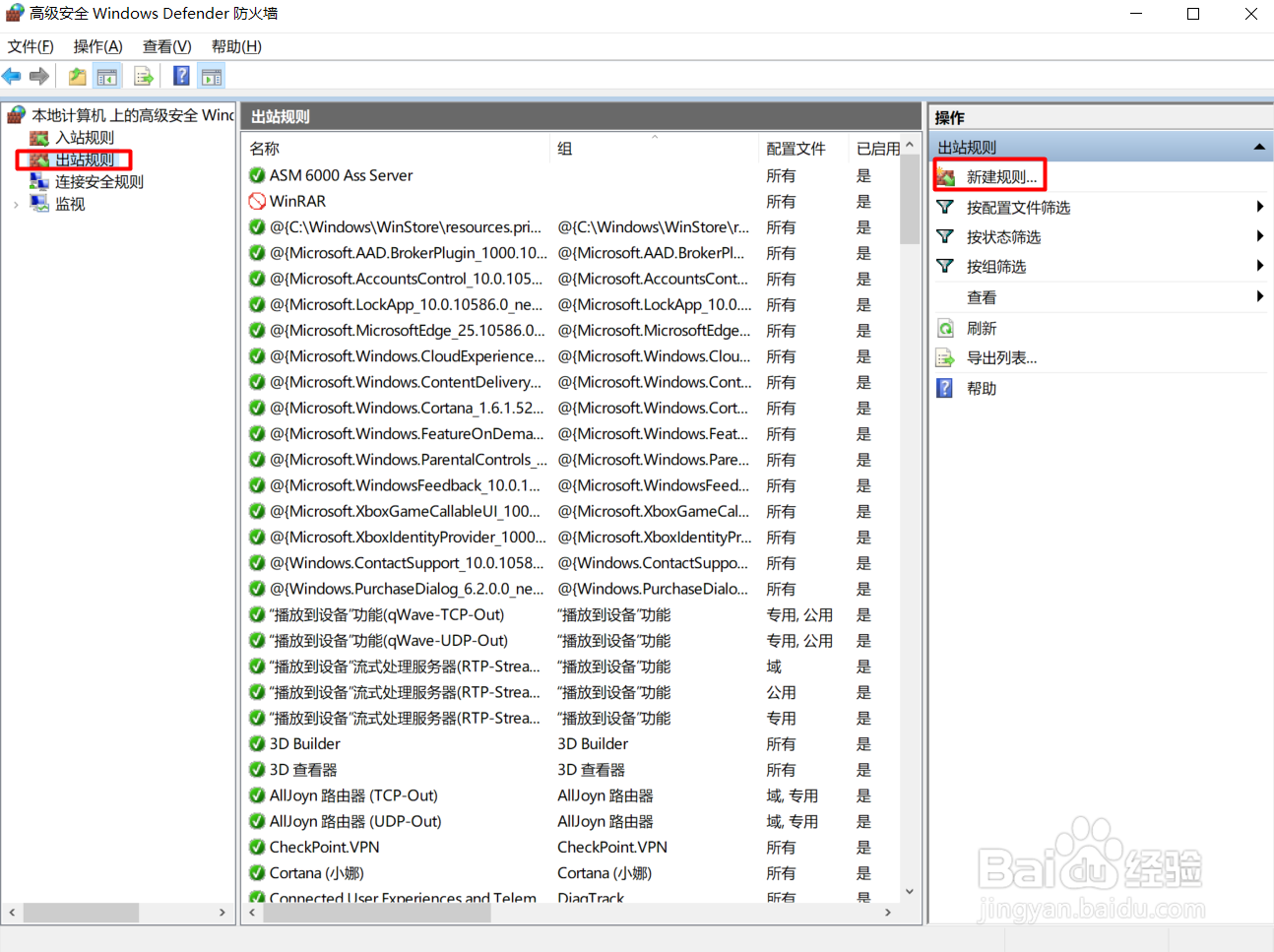The height and width of the screenshot is (952, 1274).
Task: Open the 查看(V) menu
Action: coord(166,46)
